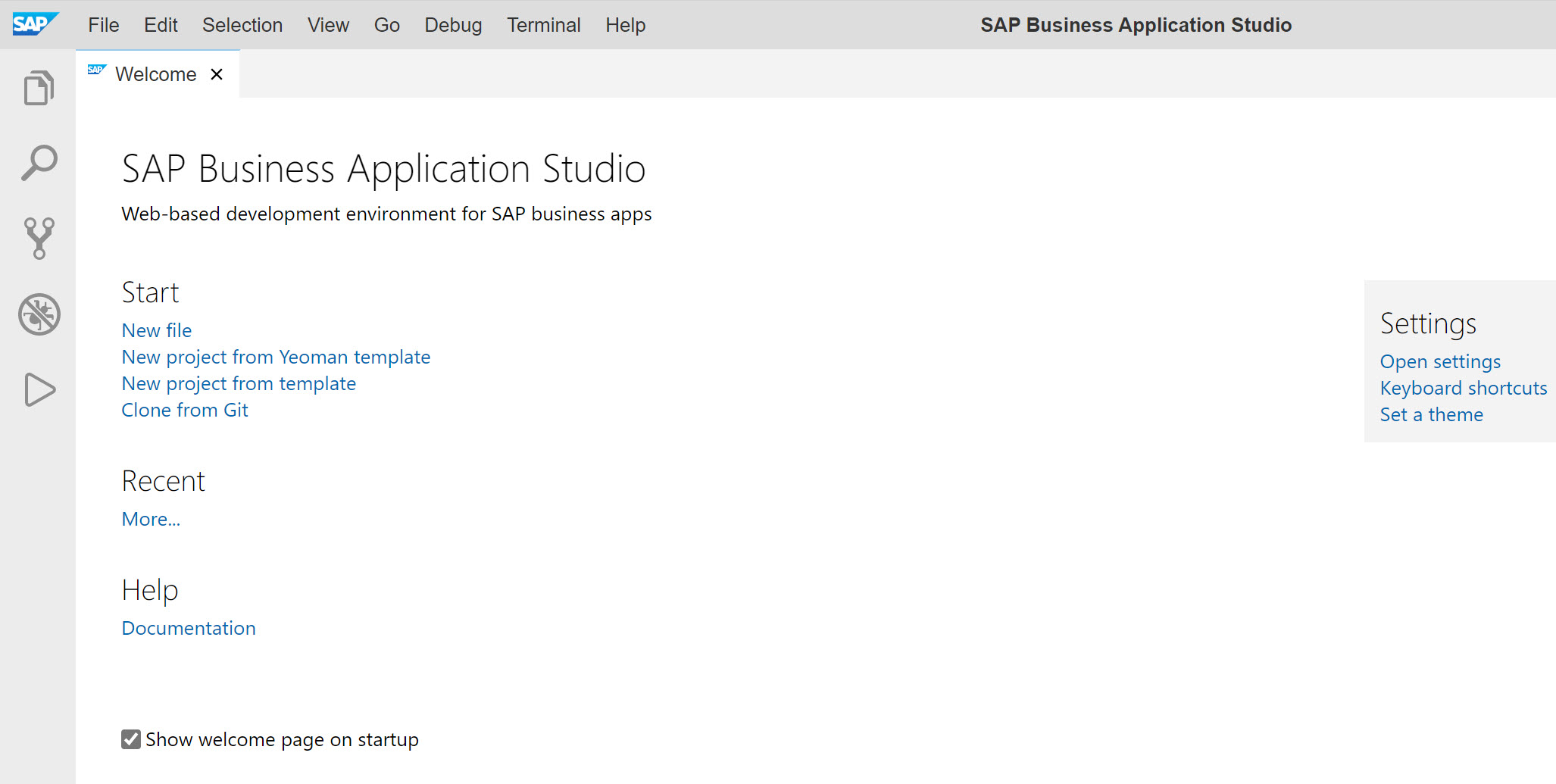The image size is (1556, 784).
Task: Open the Debug bug icon in sidebar
Action: (39, 314)
